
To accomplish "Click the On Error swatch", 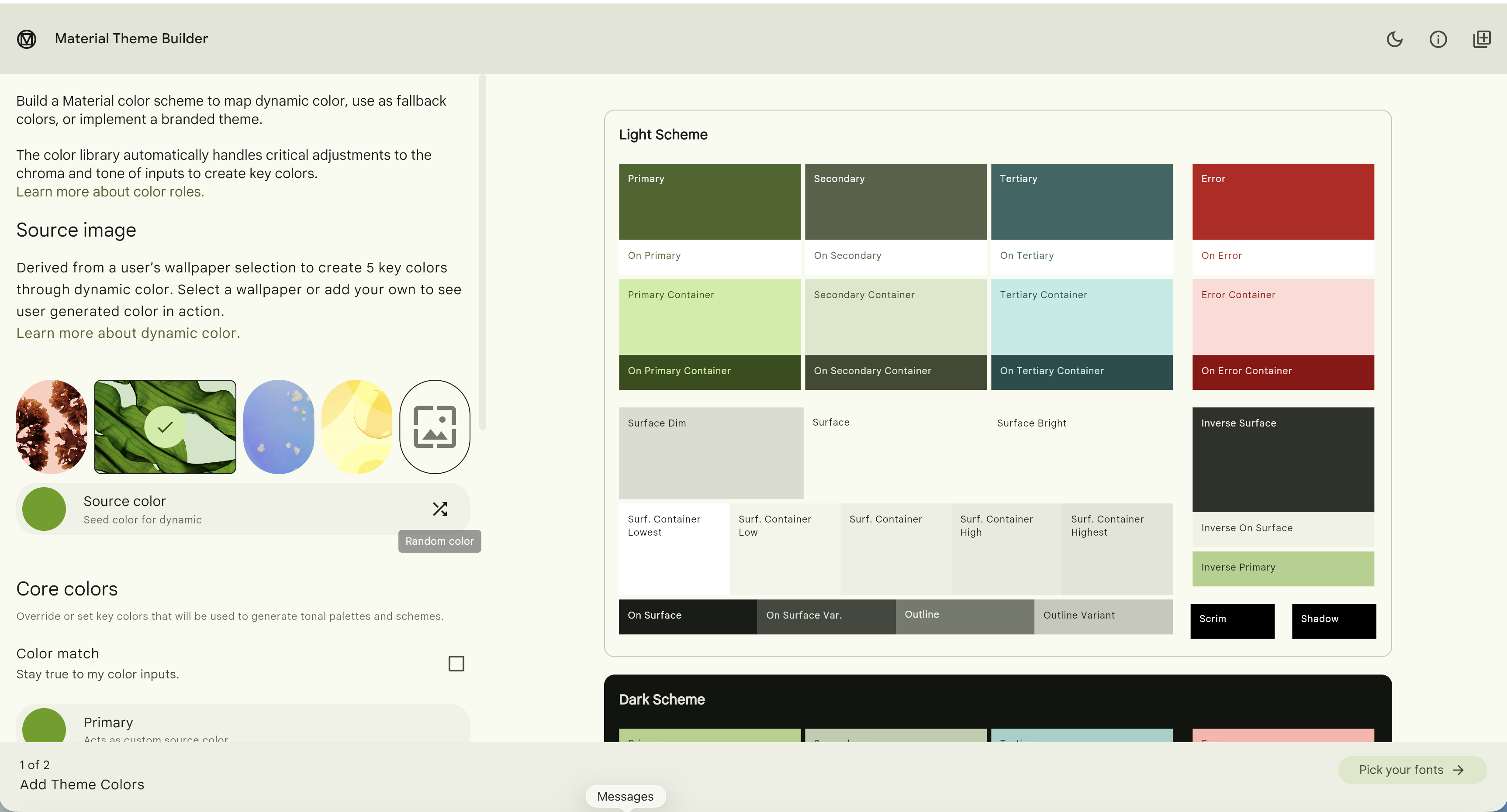I will [1283, 257].
